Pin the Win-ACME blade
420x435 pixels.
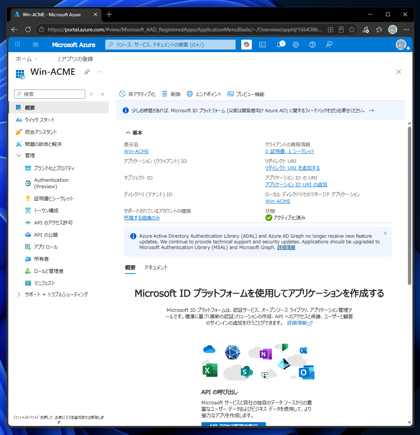point(87,72)
